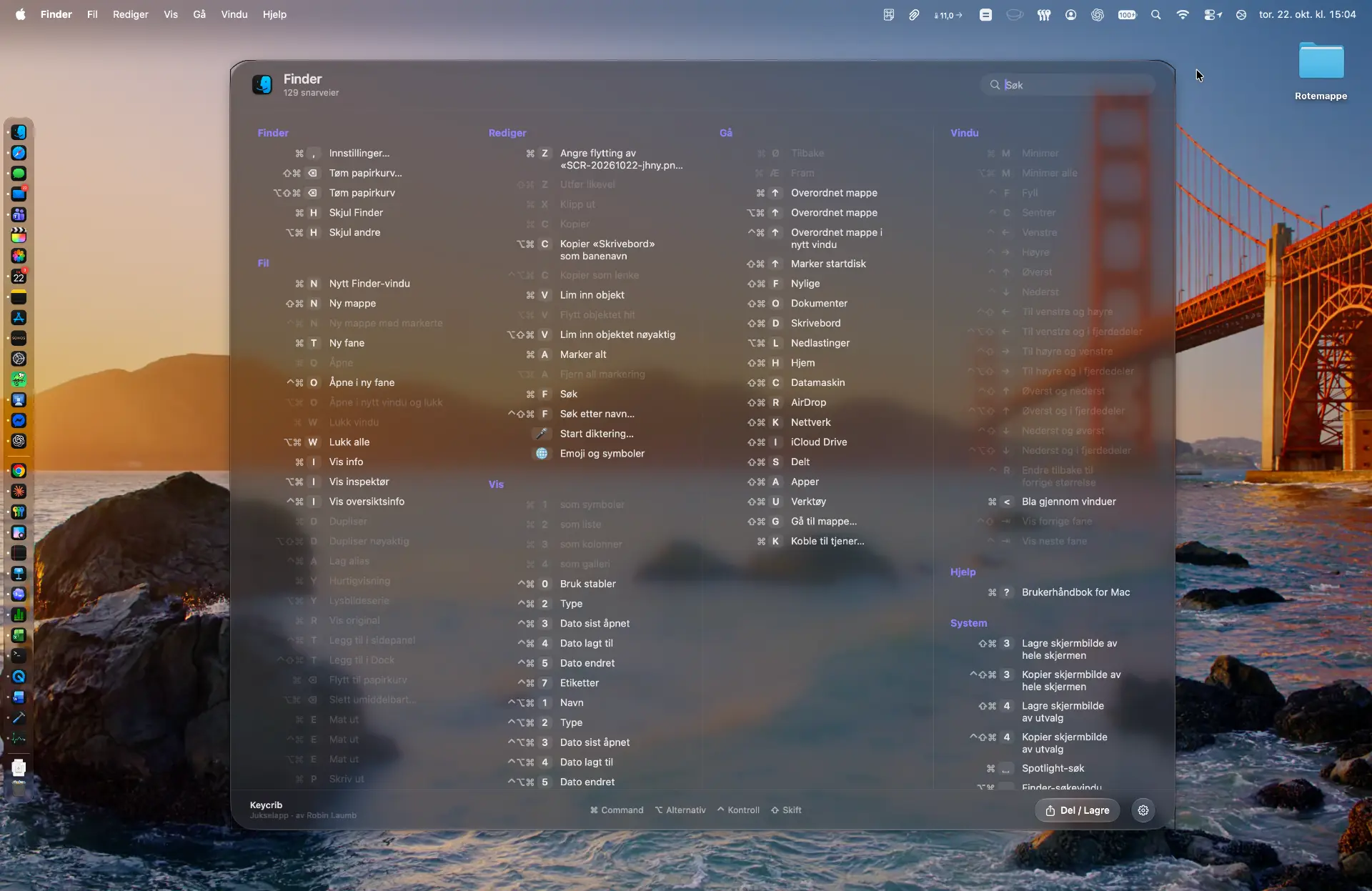Image resolution: width=1372 pixels, height=891 pixels.
Task: Open the App Store Dock icon
Action: tap(19, 318)
